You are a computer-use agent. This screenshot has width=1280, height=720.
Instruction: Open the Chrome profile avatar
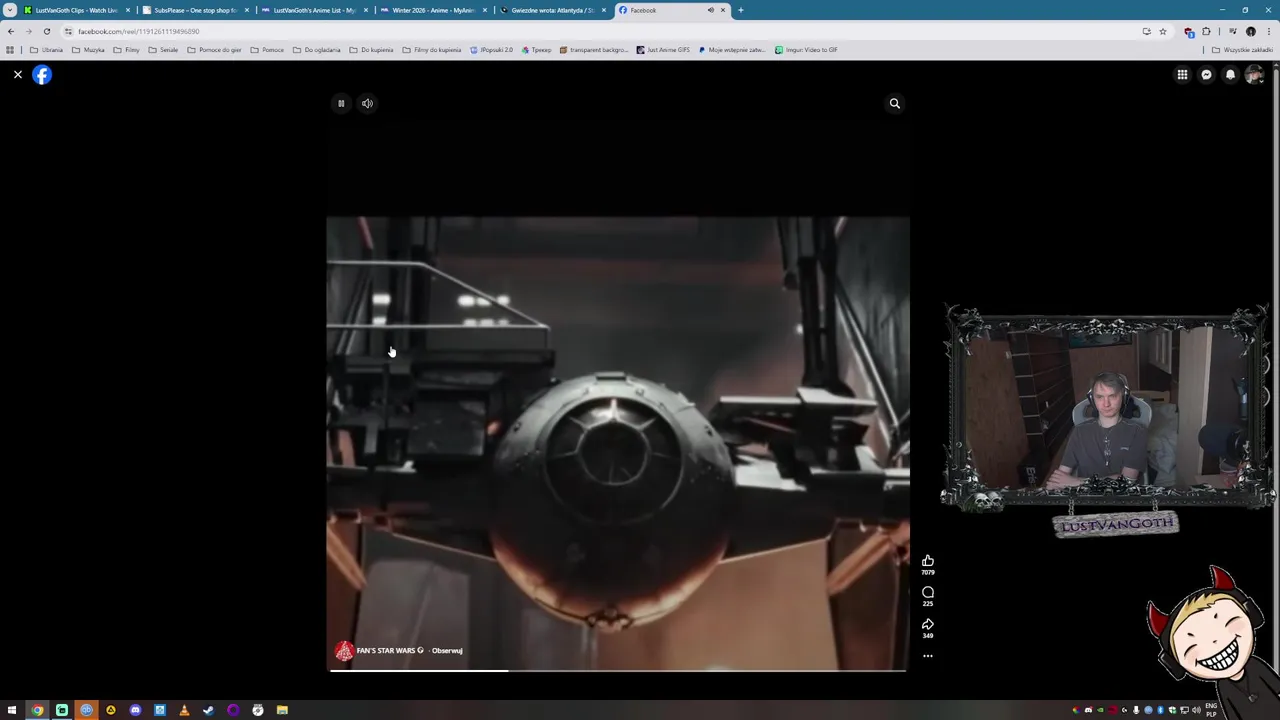[1250, 31]
